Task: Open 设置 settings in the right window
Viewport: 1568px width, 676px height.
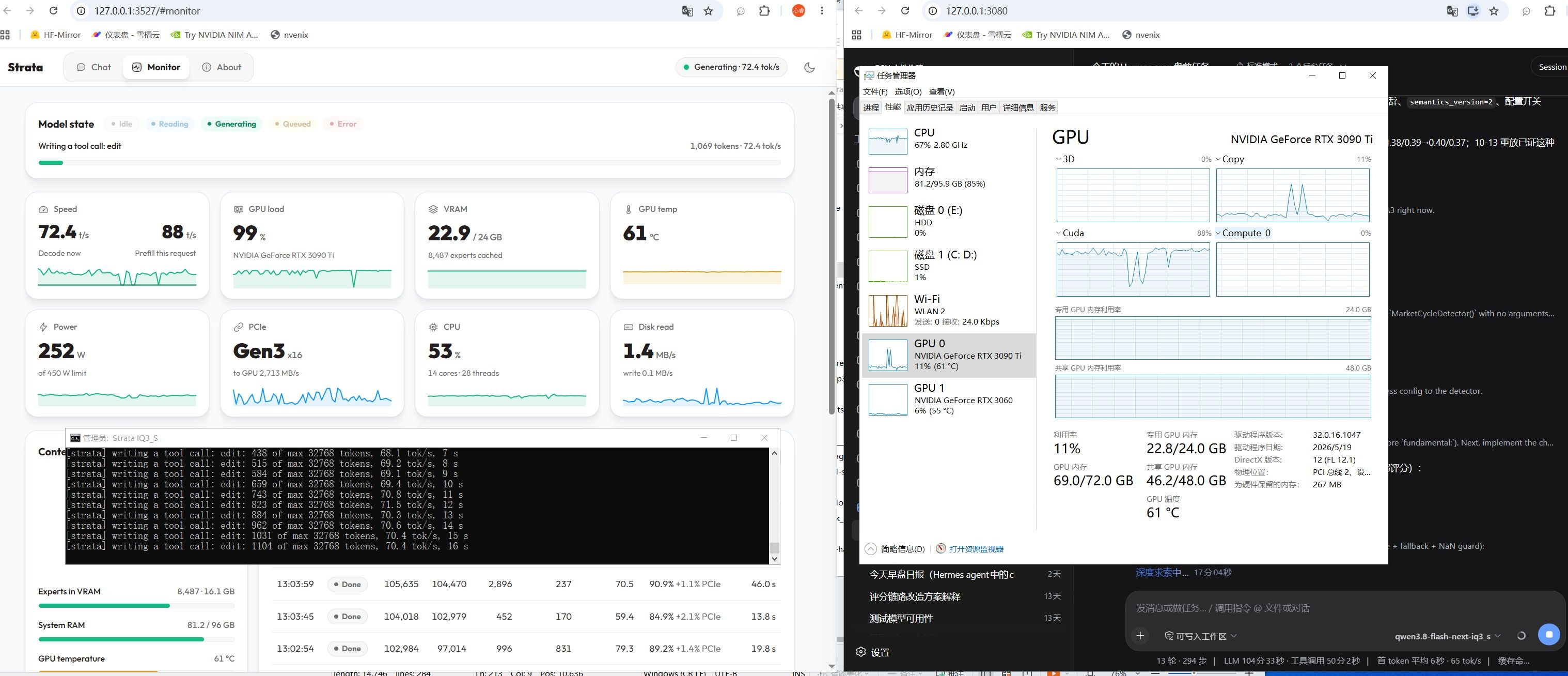Action: tap(873, 652)
